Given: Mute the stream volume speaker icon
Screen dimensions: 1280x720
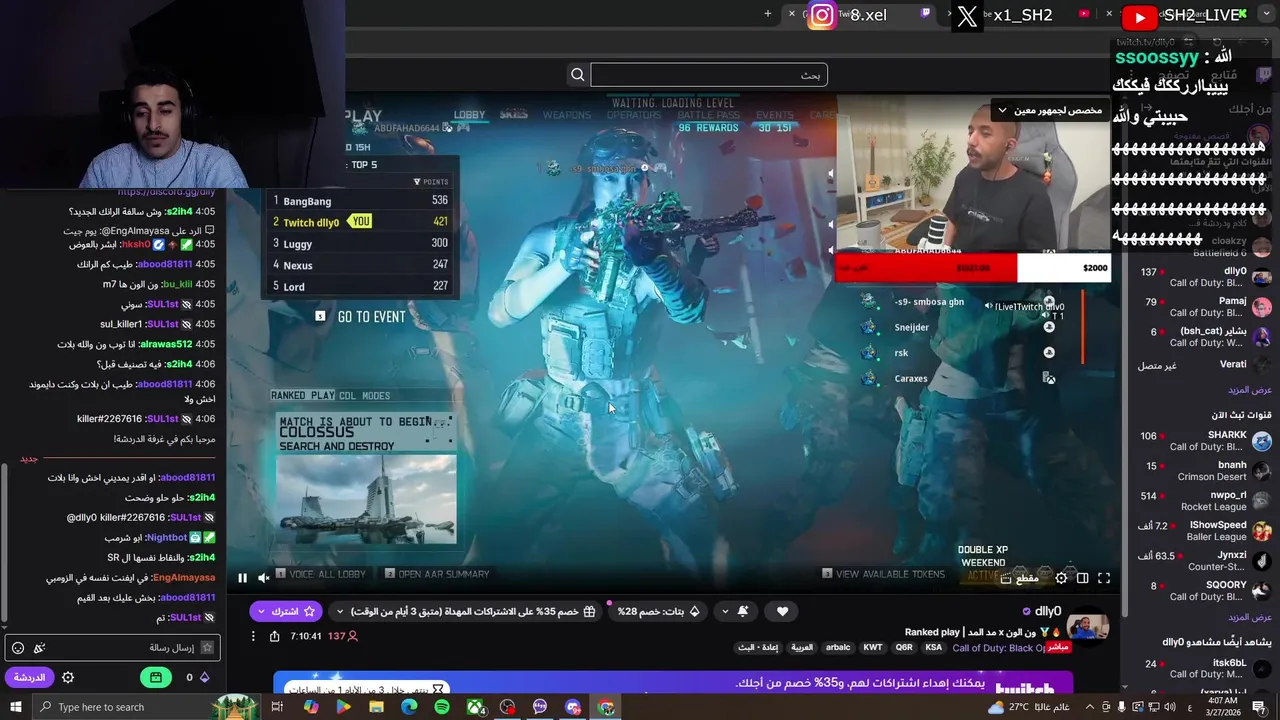Looking at the screenshot, I should coord(264,578).
